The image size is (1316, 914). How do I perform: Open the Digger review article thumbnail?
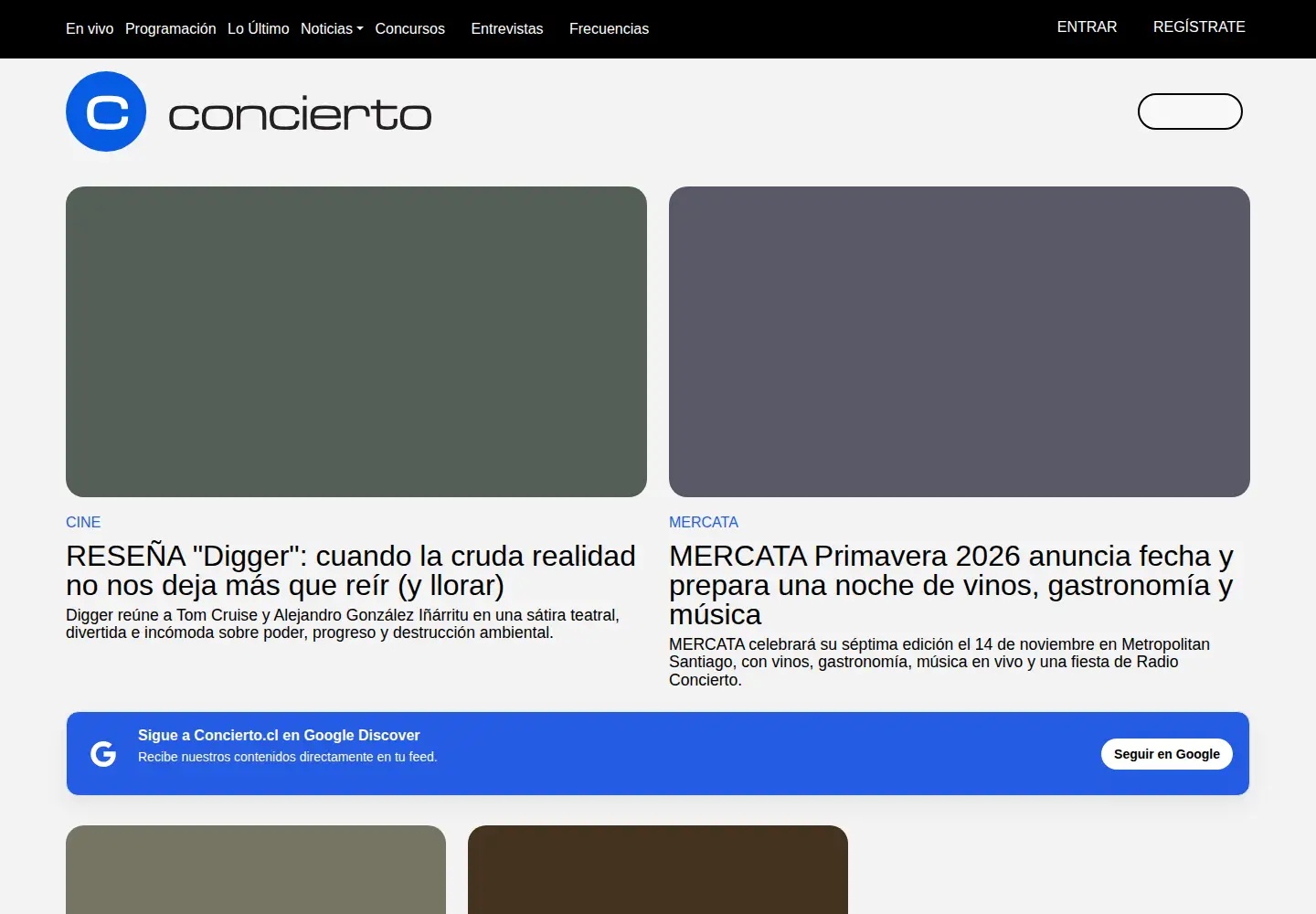click(x=356, y=342)
